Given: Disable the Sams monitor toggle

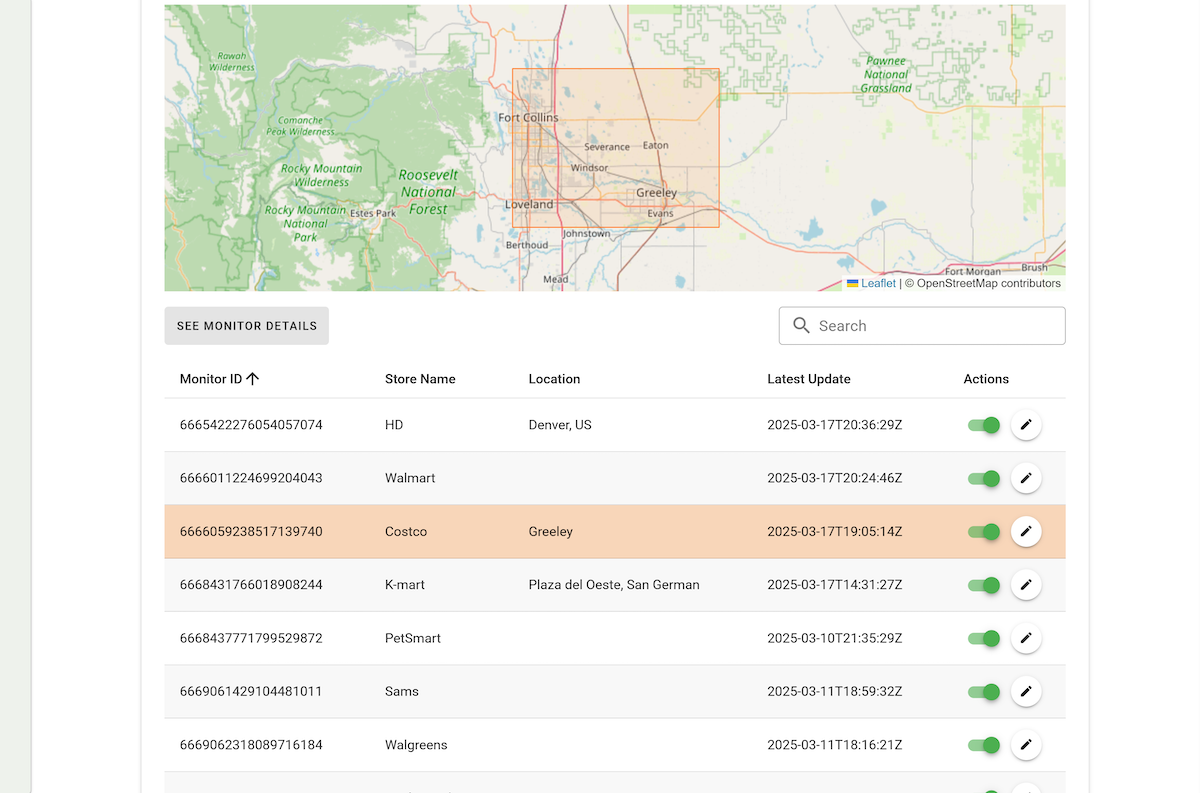Looking at the screenshot, I should pos(984,691).
